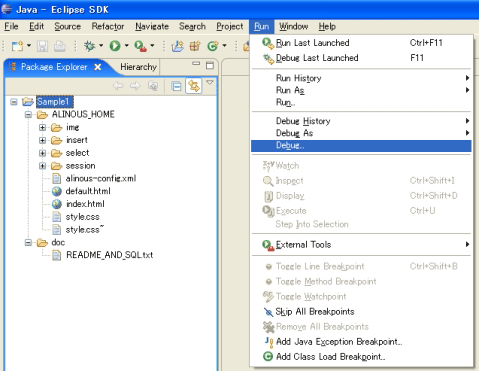Open the File menu
Image resolution: width=479 pixels, height=371 pixels.
(x=11, y=26)
